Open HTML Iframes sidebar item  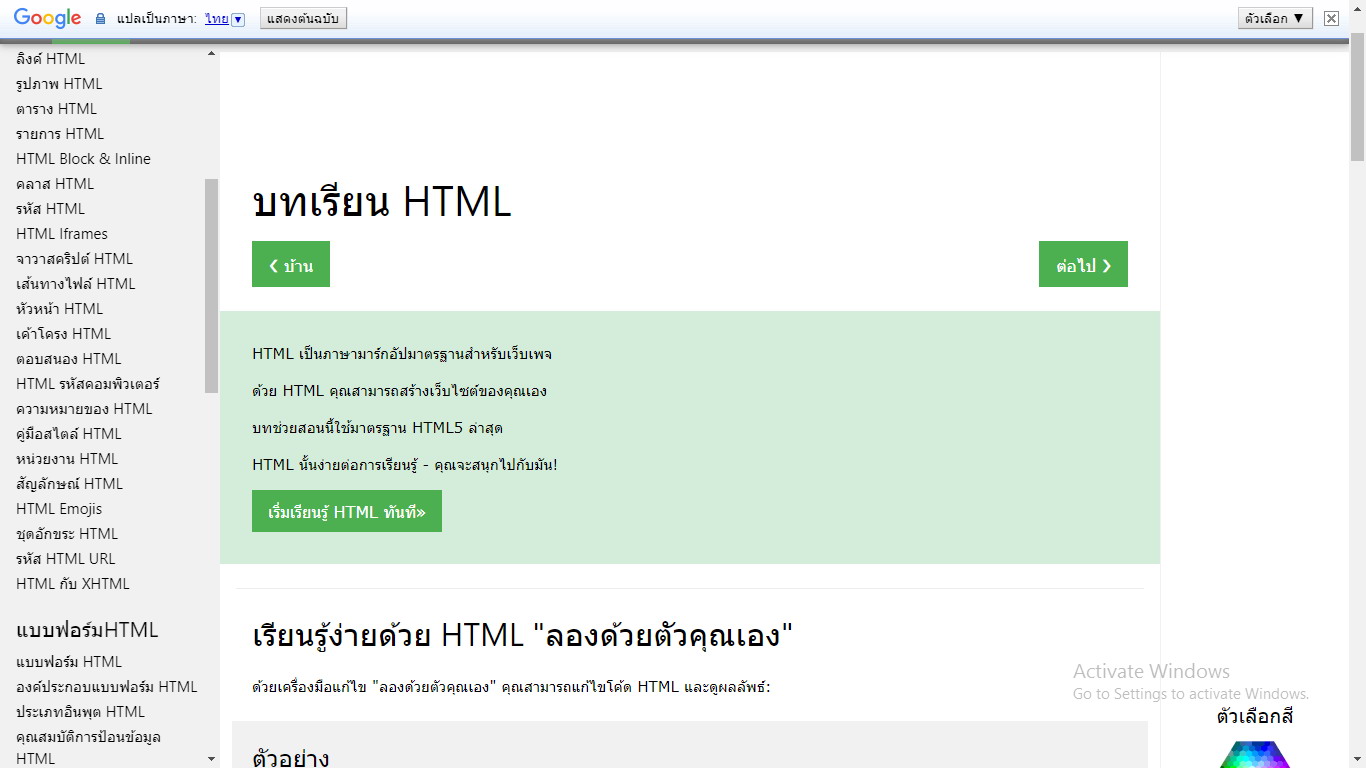coord(62,234)
